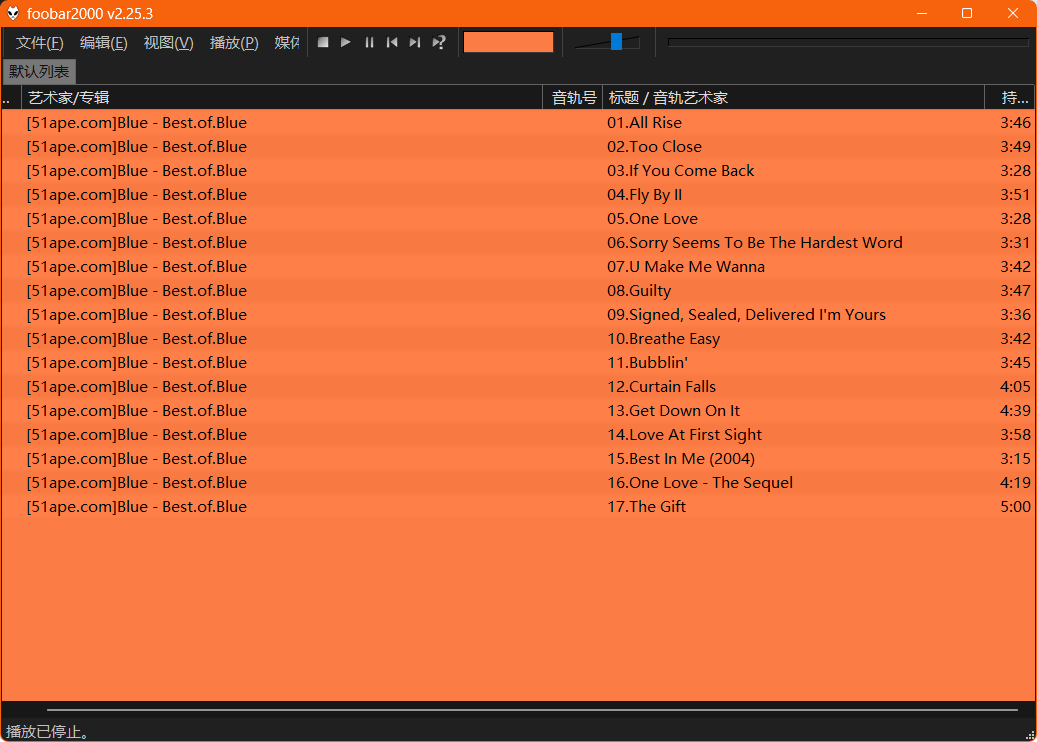Click the Pause button

click(369, 42)
